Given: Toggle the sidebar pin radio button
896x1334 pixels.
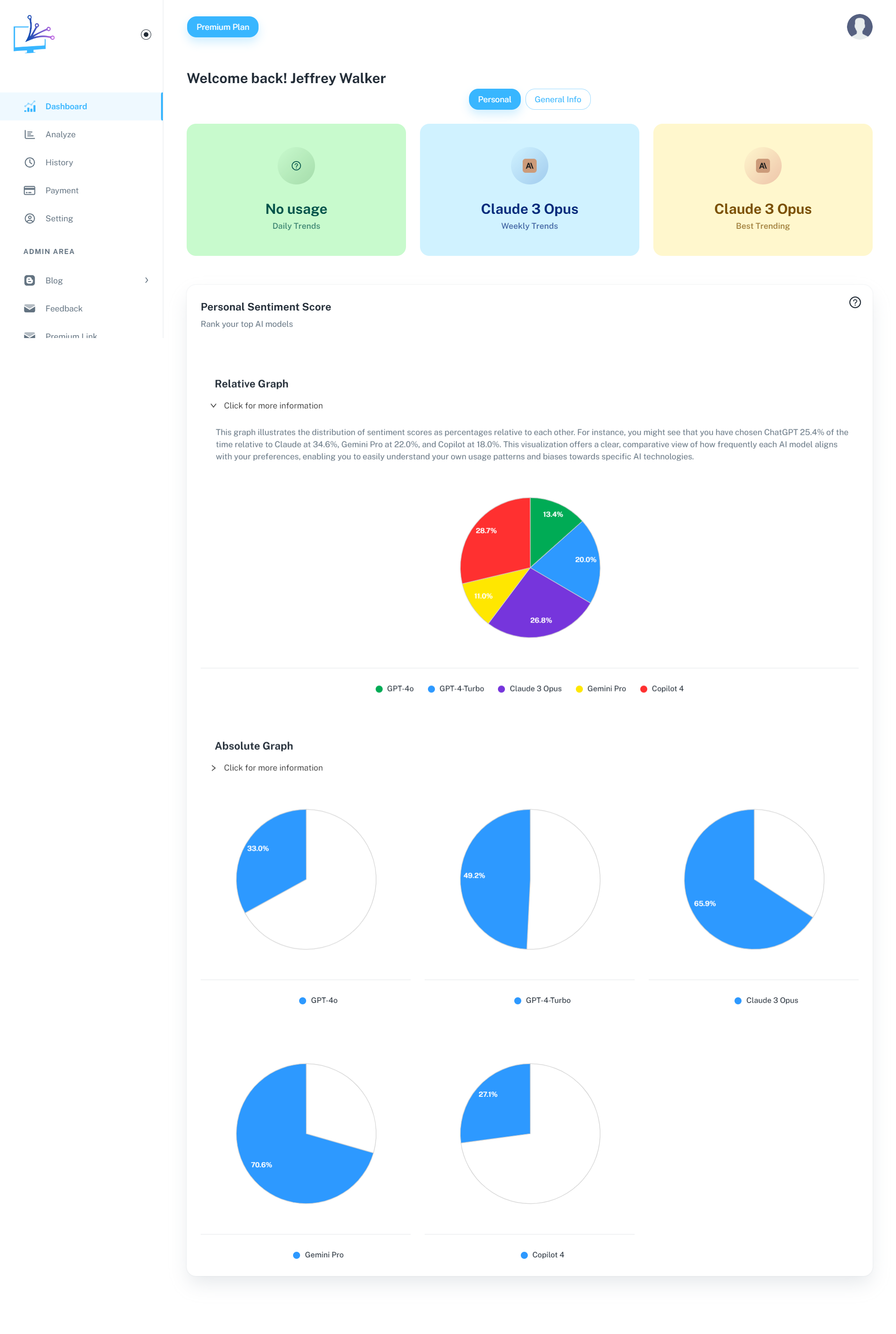Looking at the screenshot, I should coord(146,35).
